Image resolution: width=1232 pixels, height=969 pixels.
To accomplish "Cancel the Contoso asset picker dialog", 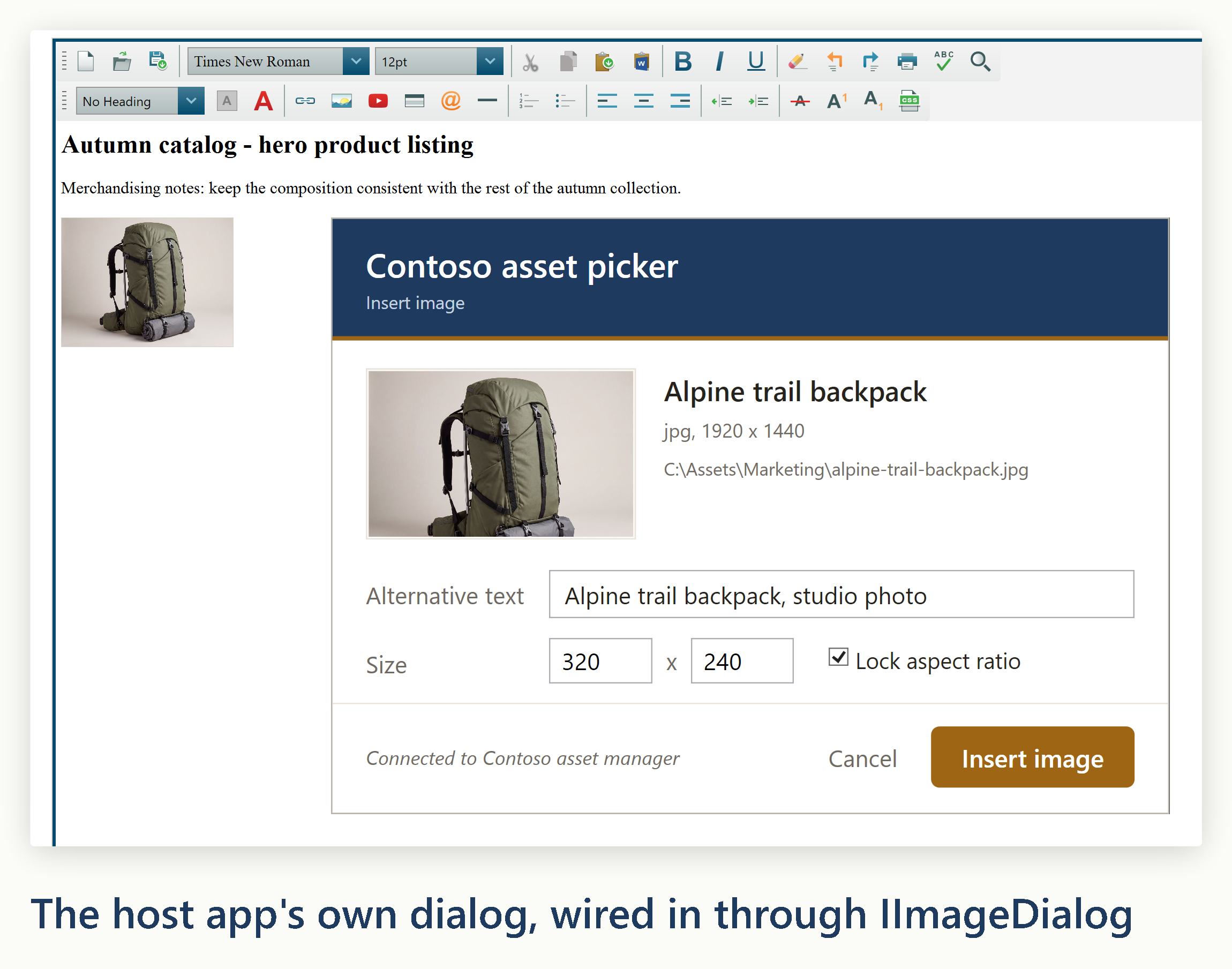I will tap(862, 758).
